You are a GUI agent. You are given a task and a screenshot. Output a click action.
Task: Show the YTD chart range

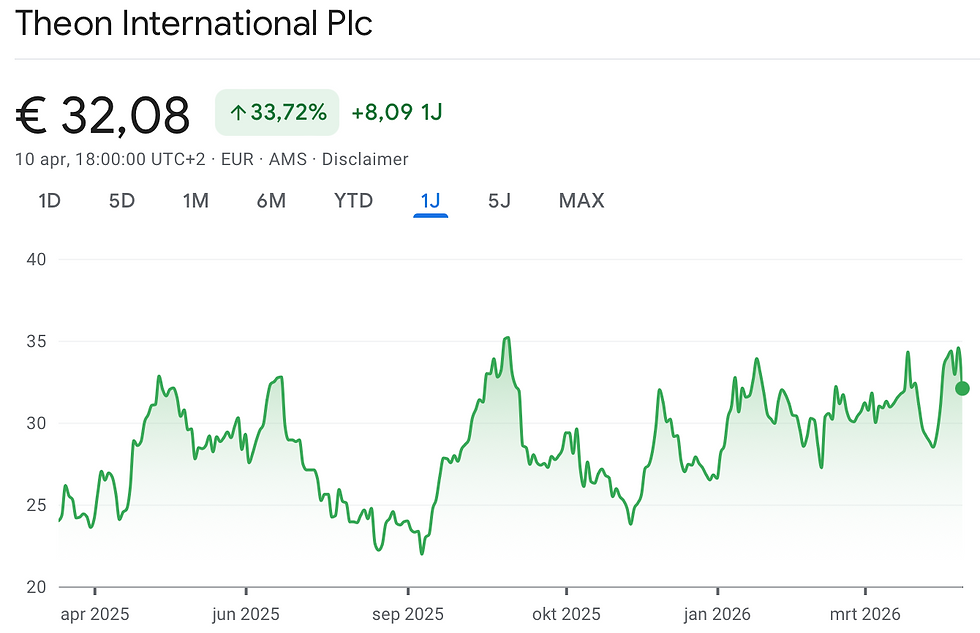353,201
